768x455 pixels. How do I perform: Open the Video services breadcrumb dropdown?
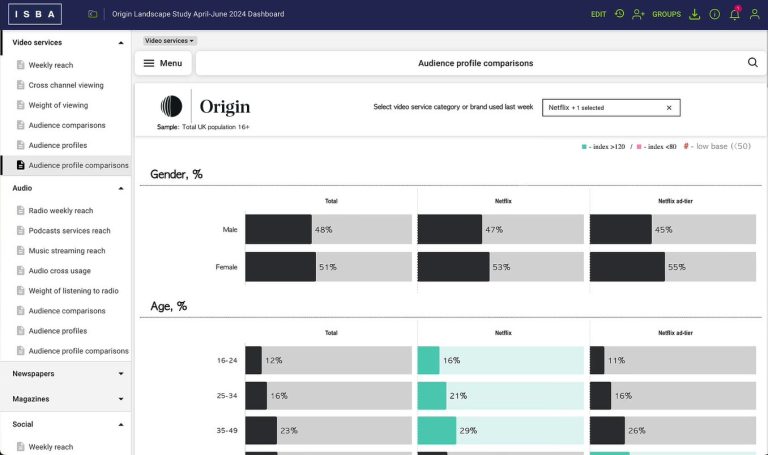pyautogui.click(x=169, y=41)
